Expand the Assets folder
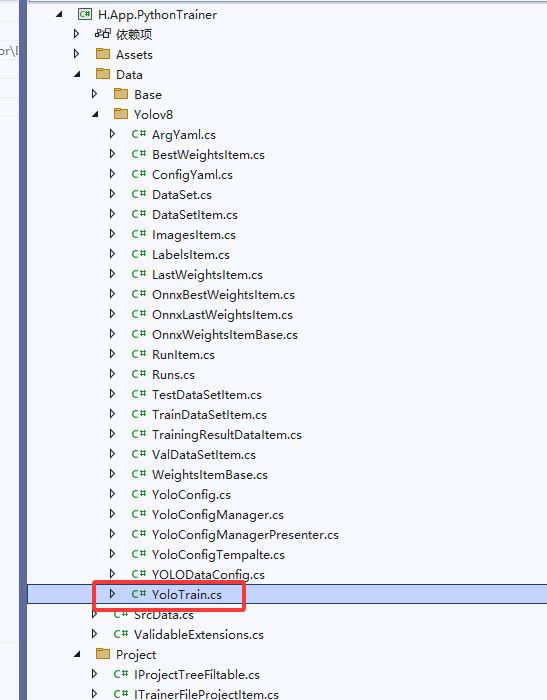Screen dimensions: 547x700 click(x=76, y=54)
